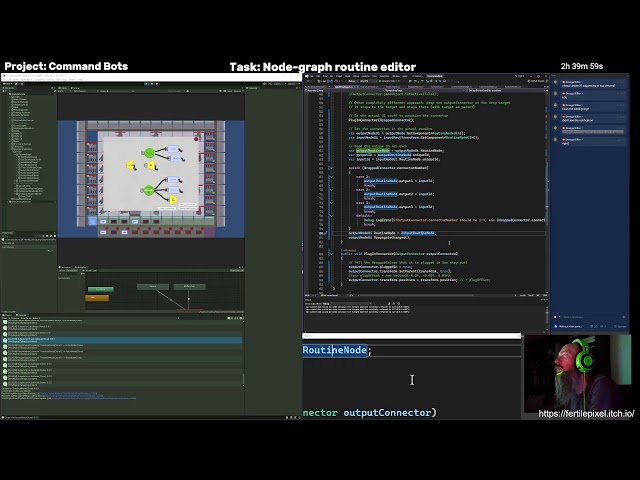Screen dimensions: 640x480
Task: Click the highlighted blue tile in the game's bottom row
Action: coord(92,221)
